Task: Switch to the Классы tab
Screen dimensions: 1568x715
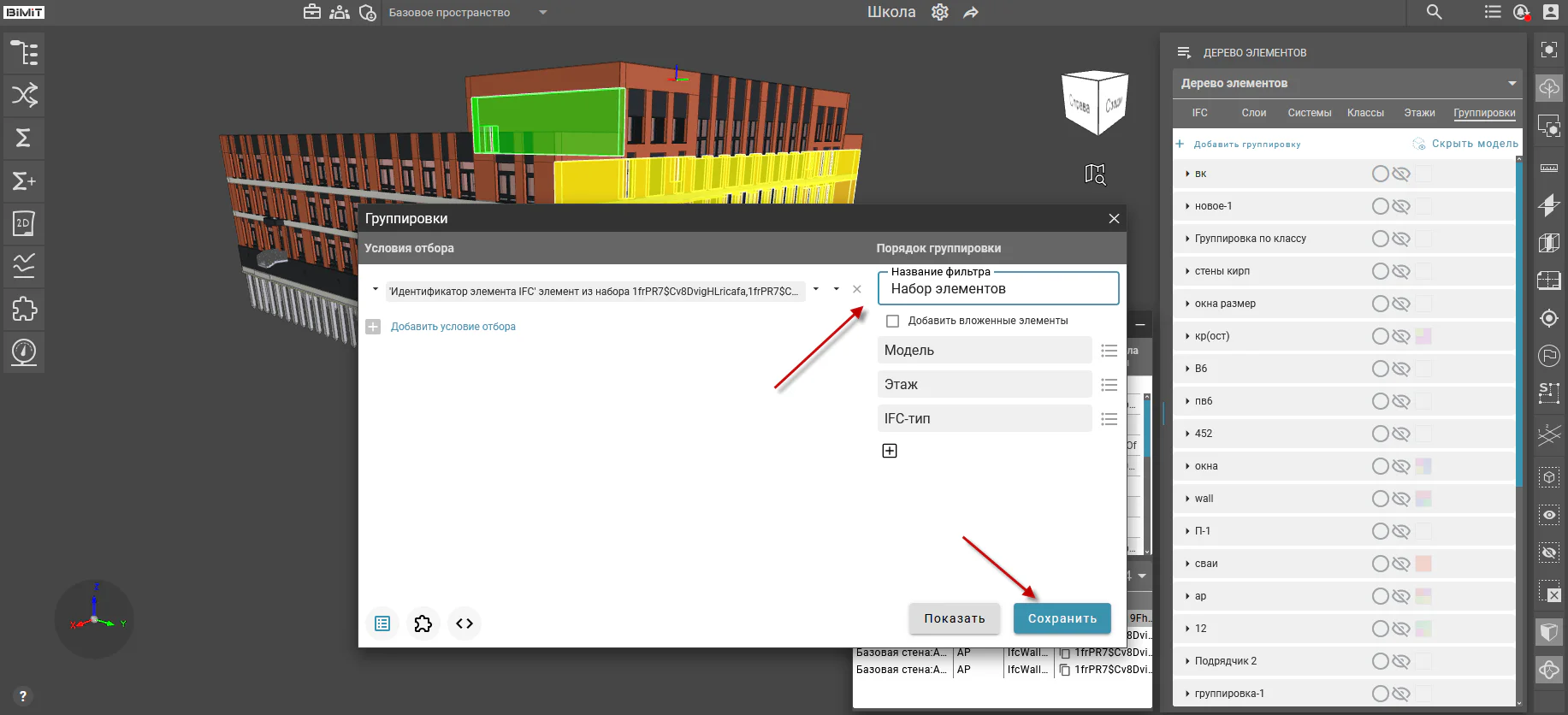Action: (1365, 113)
